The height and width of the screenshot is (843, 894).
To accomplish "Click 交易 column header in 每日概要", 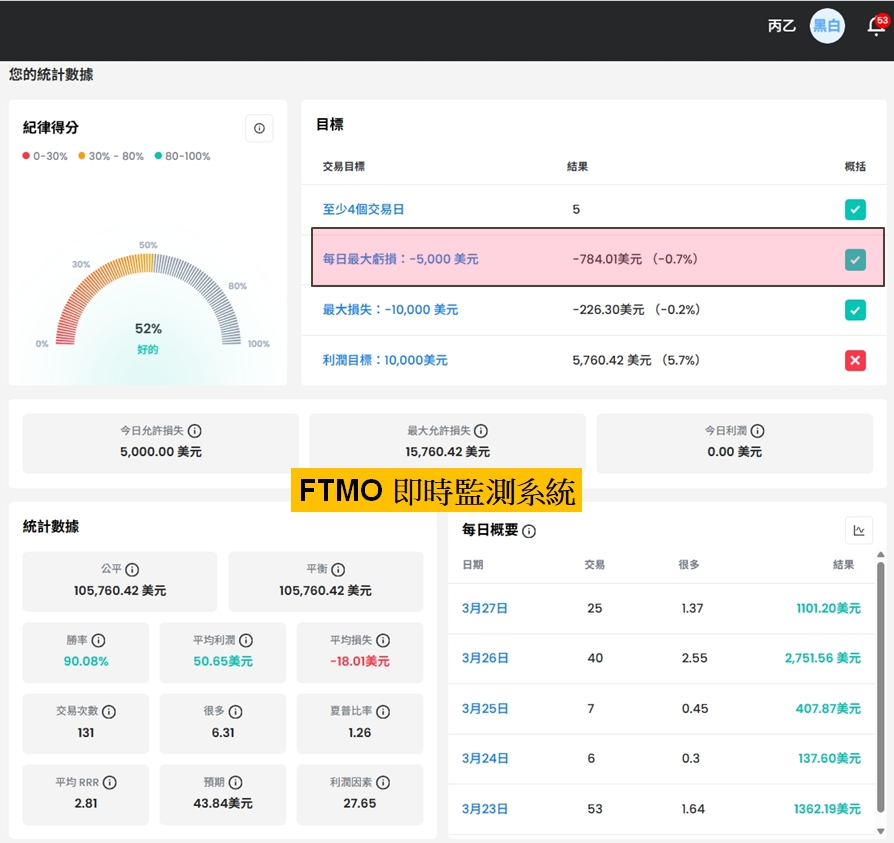I will 595,565.
